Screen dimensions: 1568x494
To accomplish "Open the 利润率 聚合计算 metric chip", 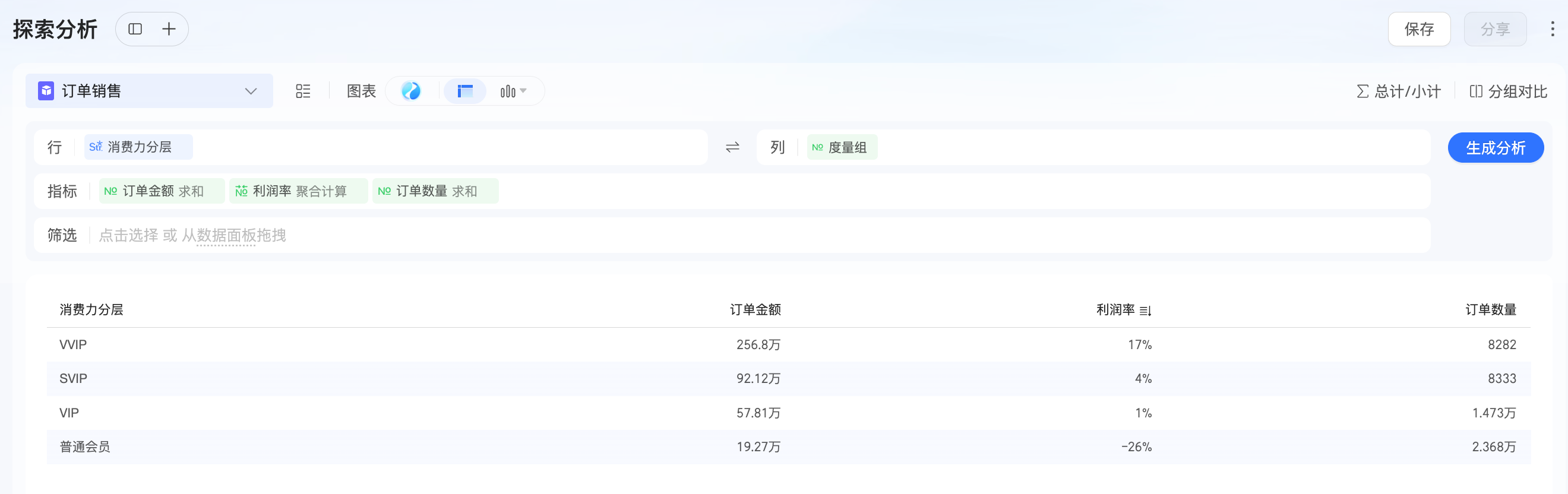I will (x=298, y=191).
